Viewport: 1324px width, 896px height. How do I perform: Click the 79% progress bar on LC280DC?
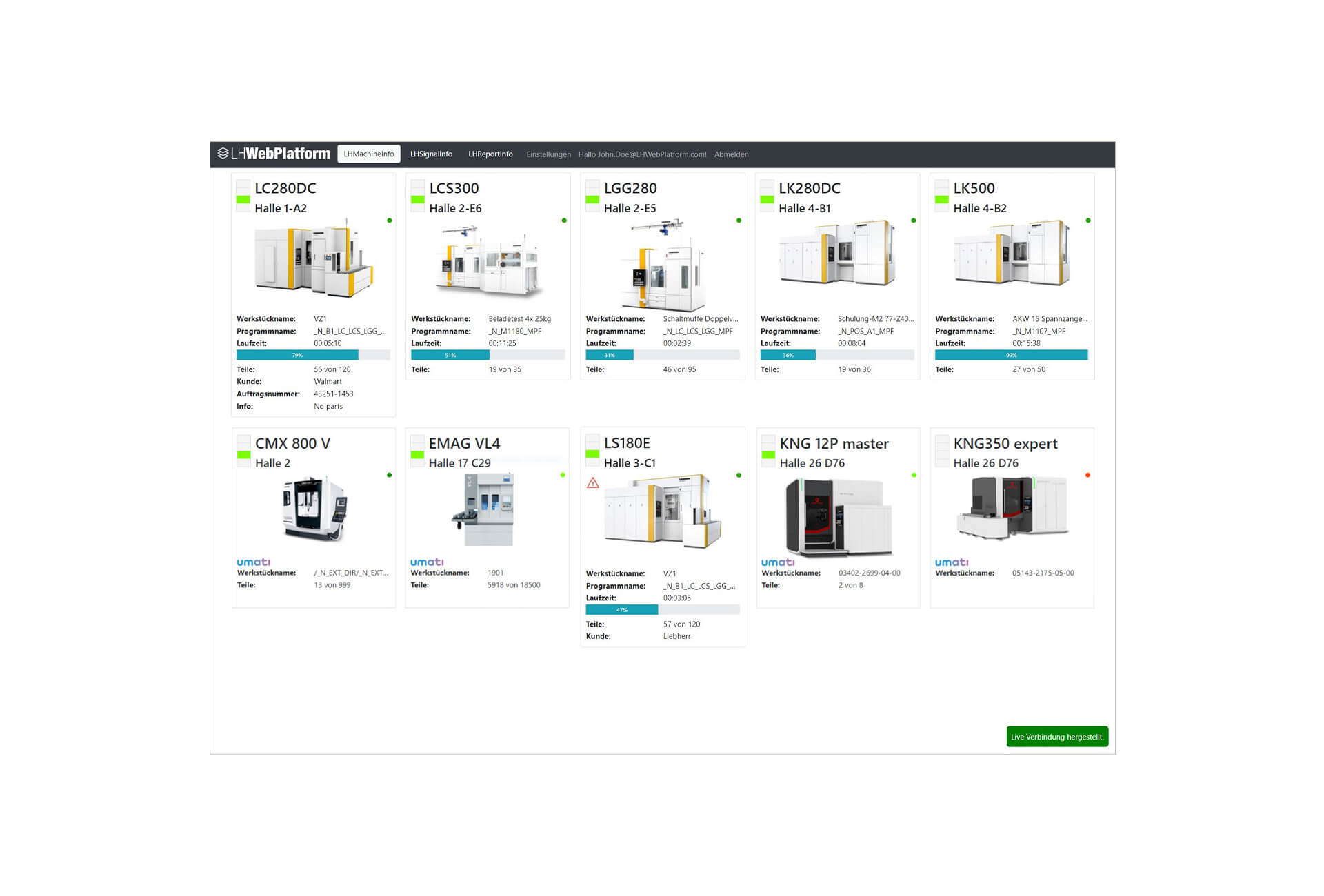pos(297,355)
